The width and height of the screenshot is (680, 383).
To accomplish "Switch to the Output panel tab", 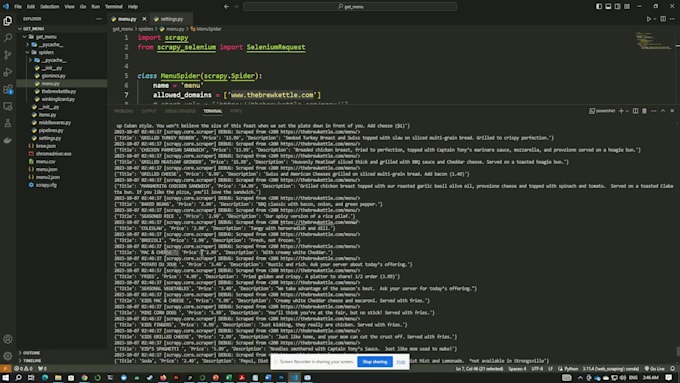I will click(149, 111).
